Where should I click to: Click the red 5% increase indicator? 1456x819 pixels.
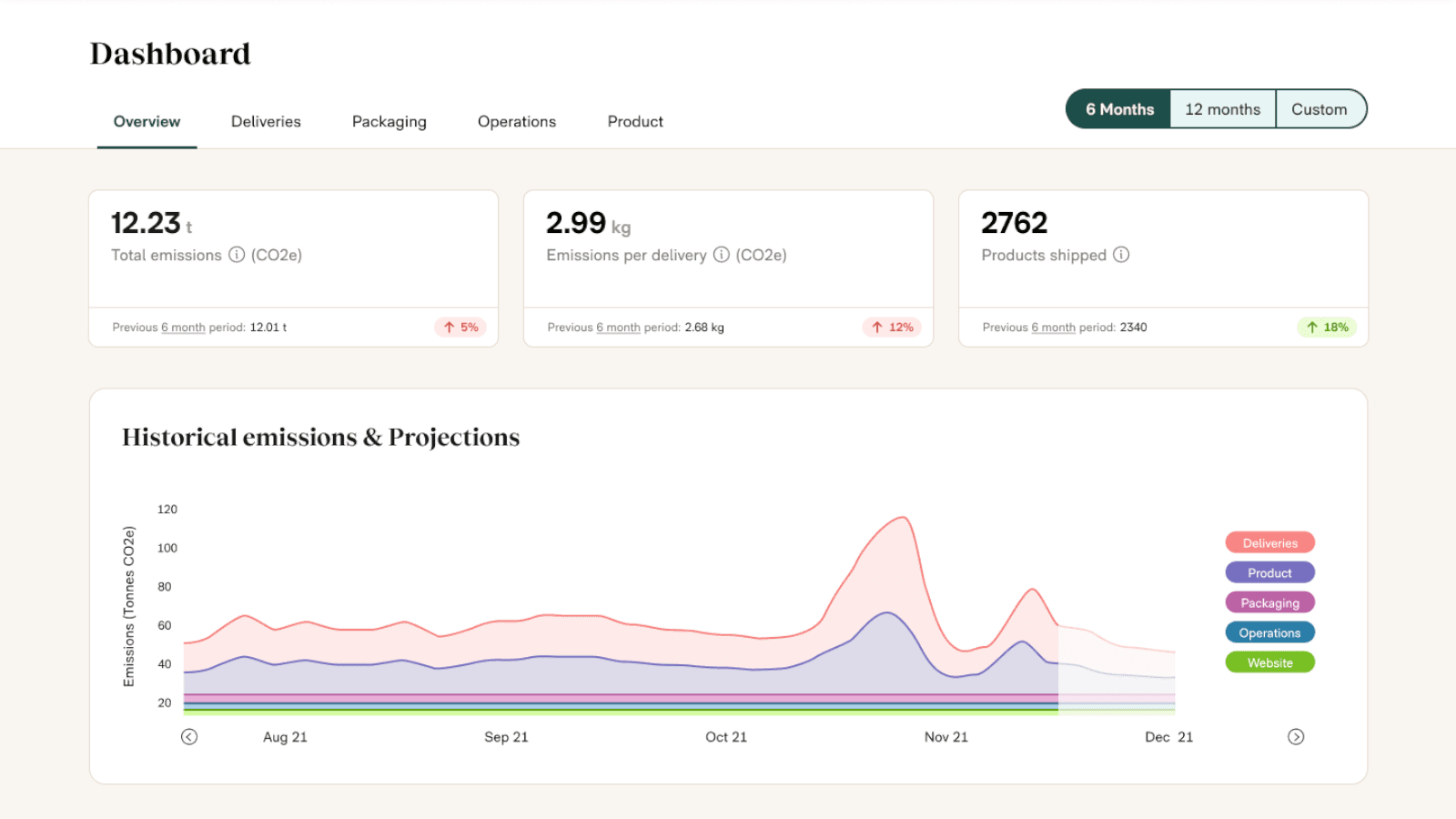point(460,327)
